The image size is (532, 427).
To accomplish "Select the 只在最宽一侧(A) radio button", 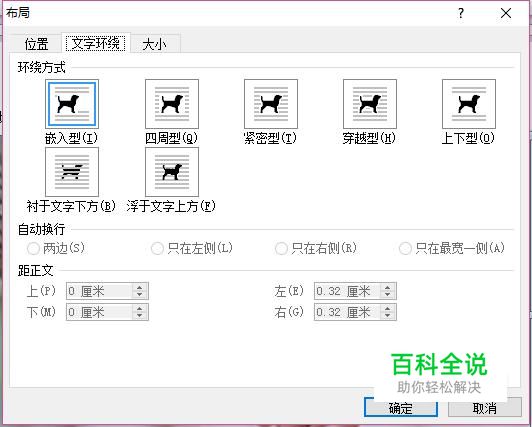I will [x=405, y=249].
